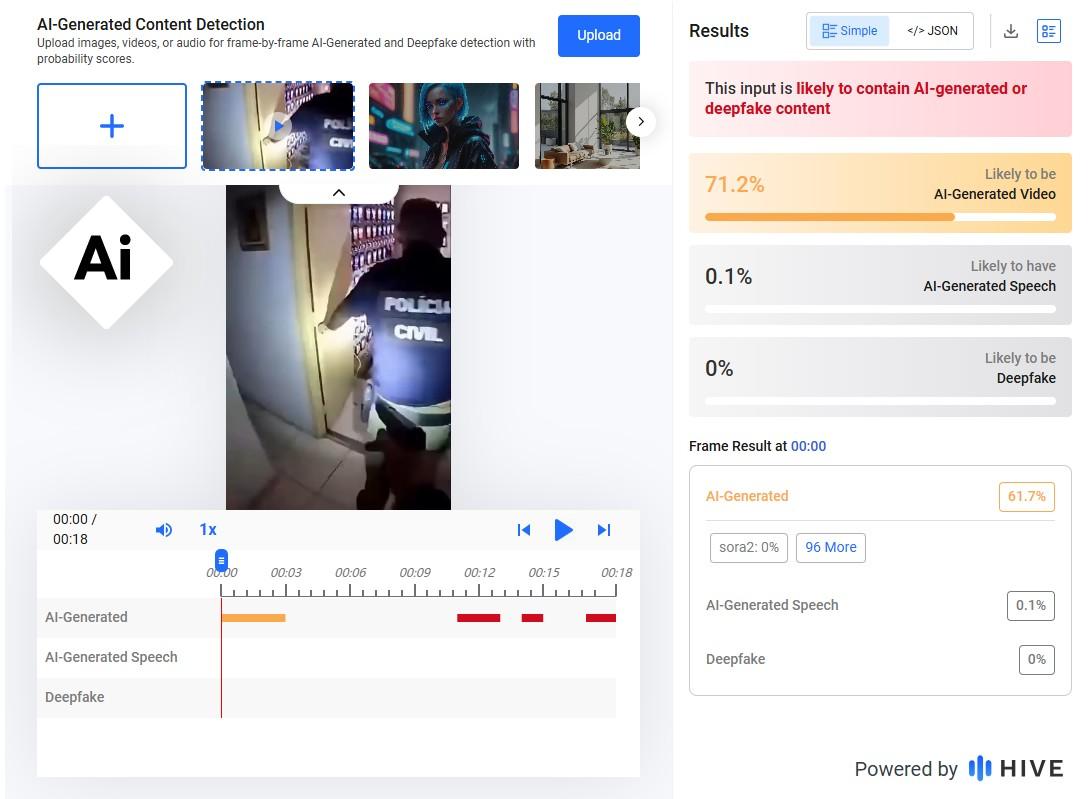1092x799 pixels.
Task: Click the download results icon
Action: point(1011,31)
